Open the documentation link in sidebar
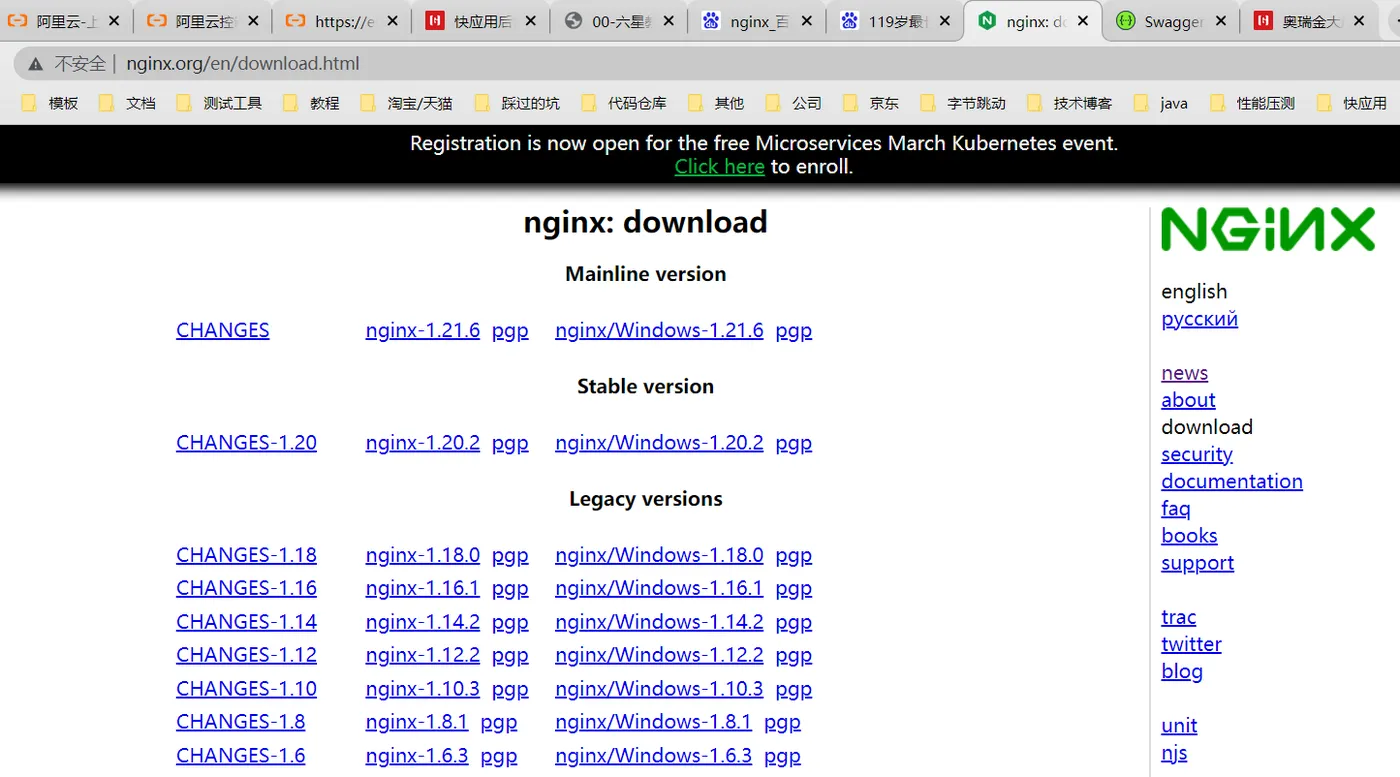The width and height of the screenshot is (1400, 777). click(x=1231, y=481)
